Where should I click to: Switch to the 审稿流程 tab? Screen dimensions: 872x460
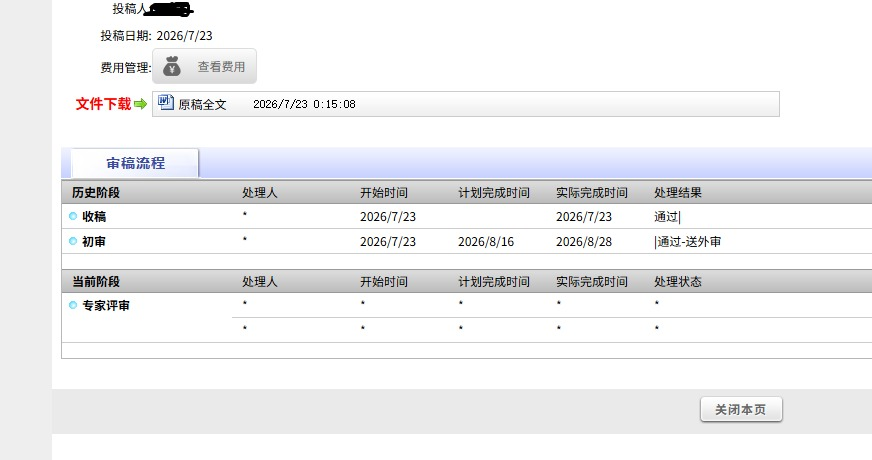point(135,163)
